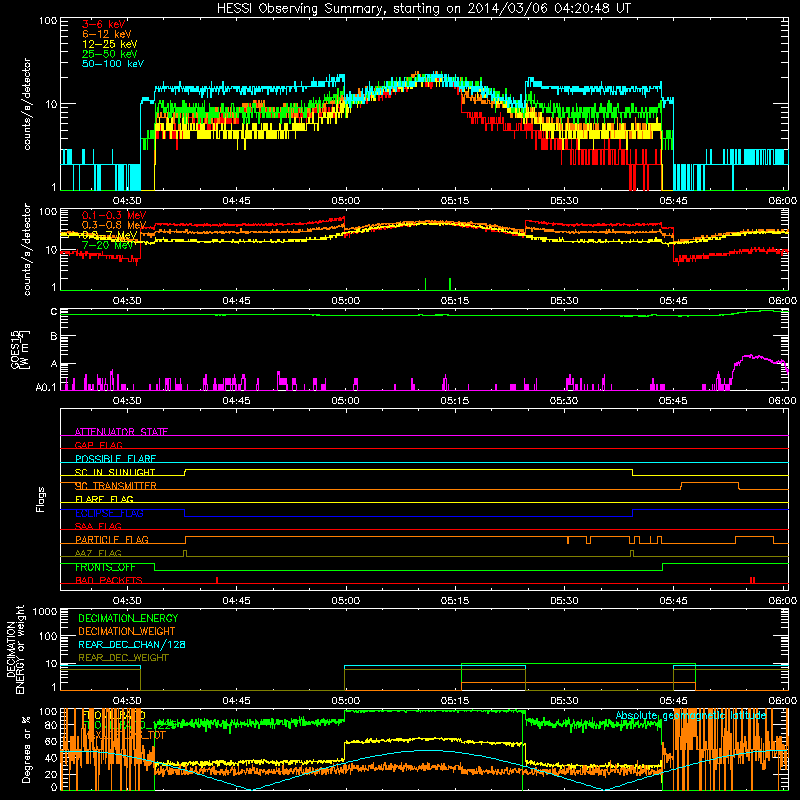The height and width of the screenshot is (800, 800).
Task: Click the 05:45 tick label under the GOES15 panel
Action: [x=673, y=401]
